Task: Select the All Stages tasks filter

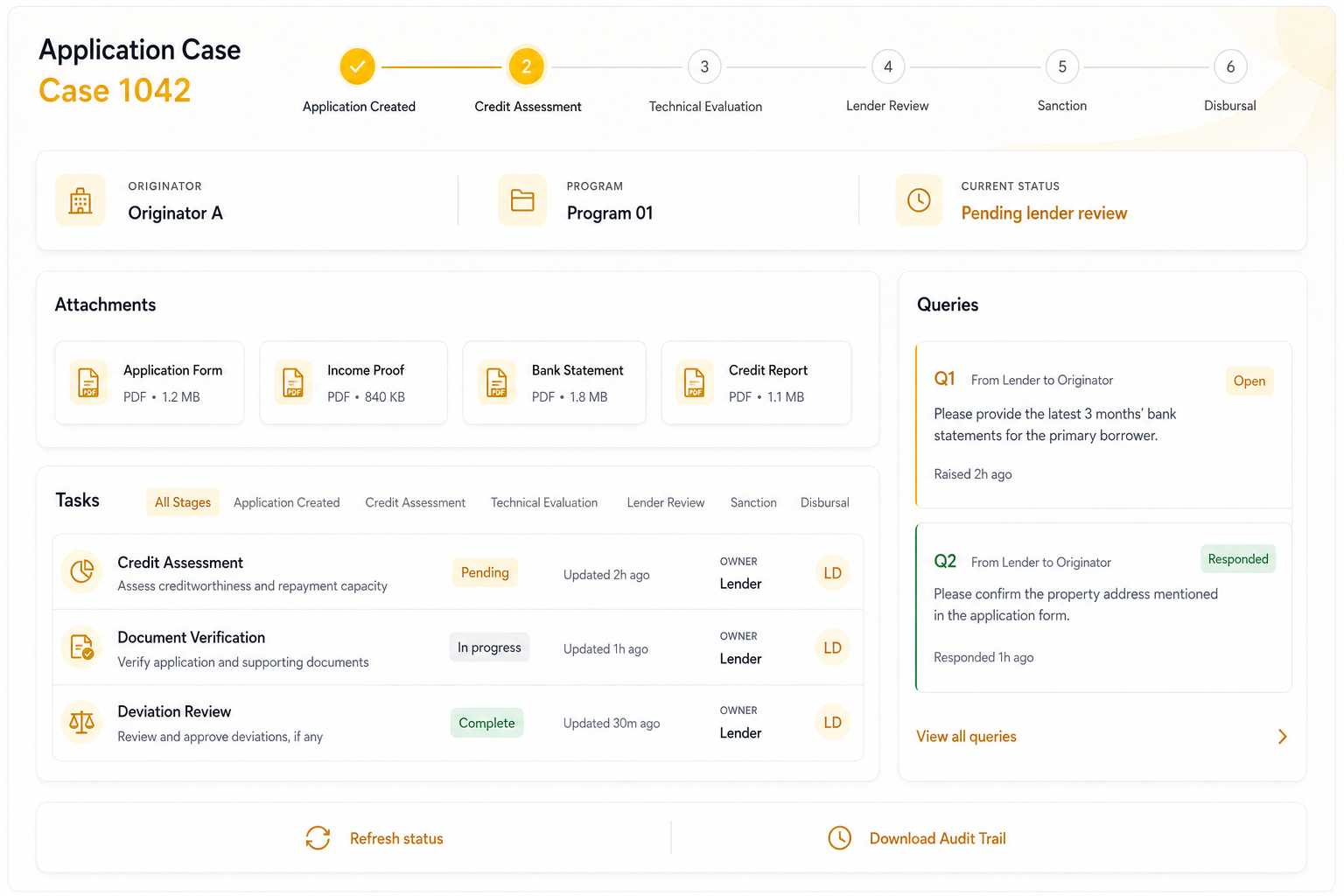Action: (x=183, y=502)
